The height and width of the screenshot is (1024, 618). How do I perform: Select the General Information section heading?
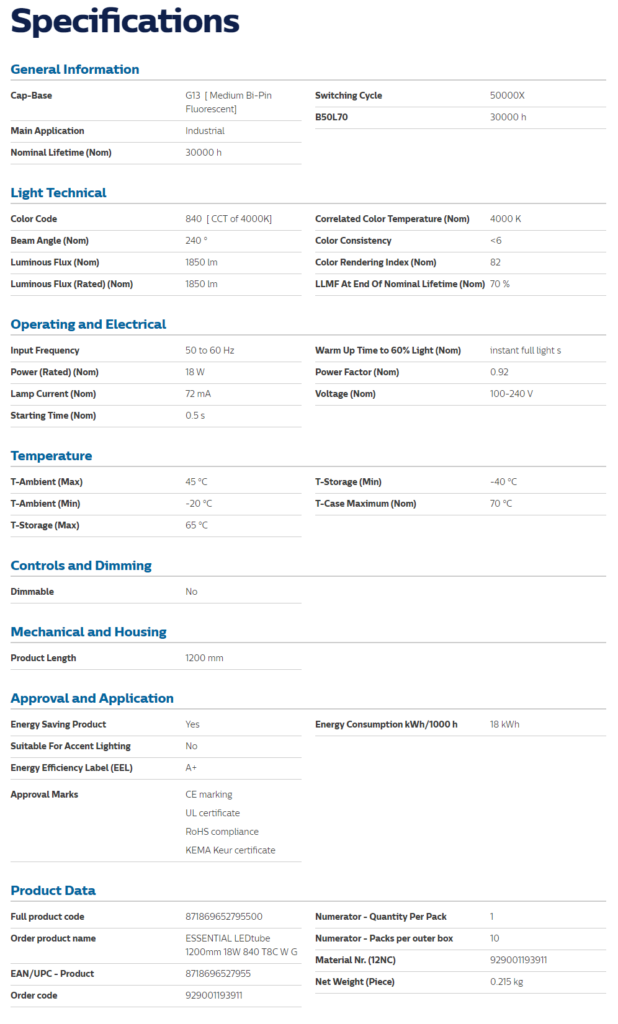(x=75, y=69)
